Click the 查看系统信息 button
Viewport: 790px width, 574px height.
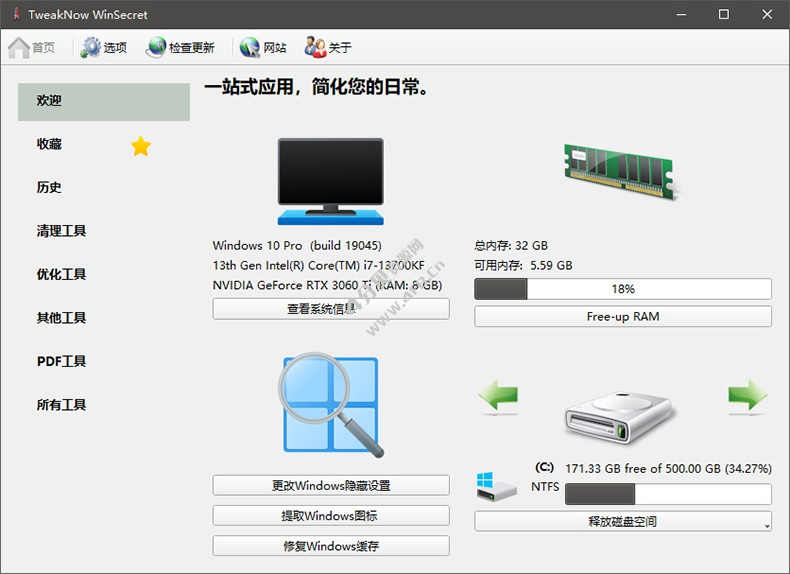(x=330, y=309)
